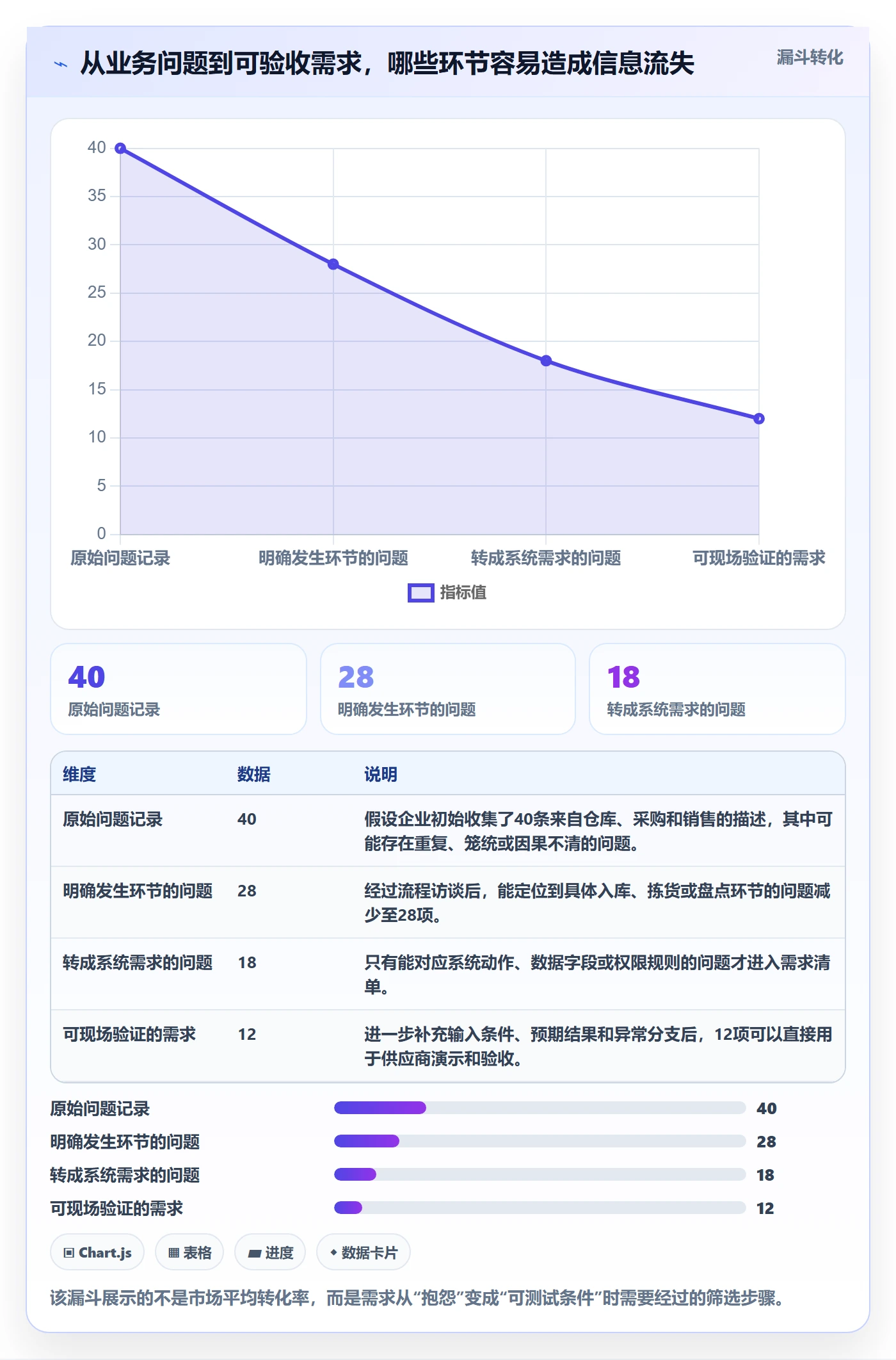Click x-axis label 可现场验证的需求

click(x=759, y=558)
